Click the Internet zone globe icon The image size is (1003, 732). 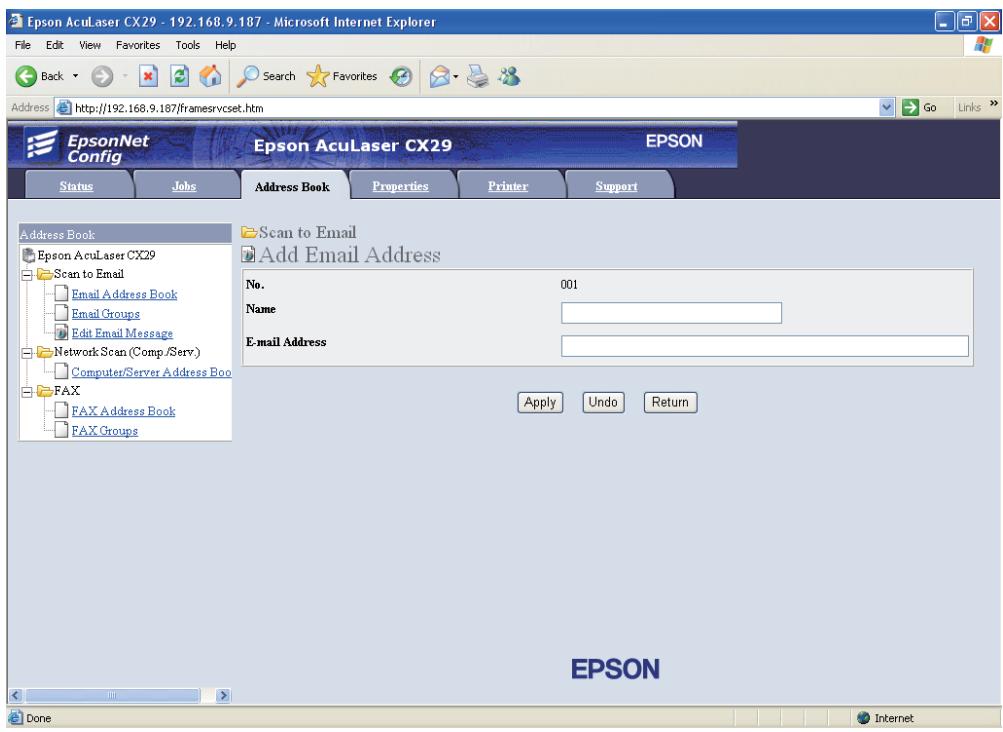(864, 718)
